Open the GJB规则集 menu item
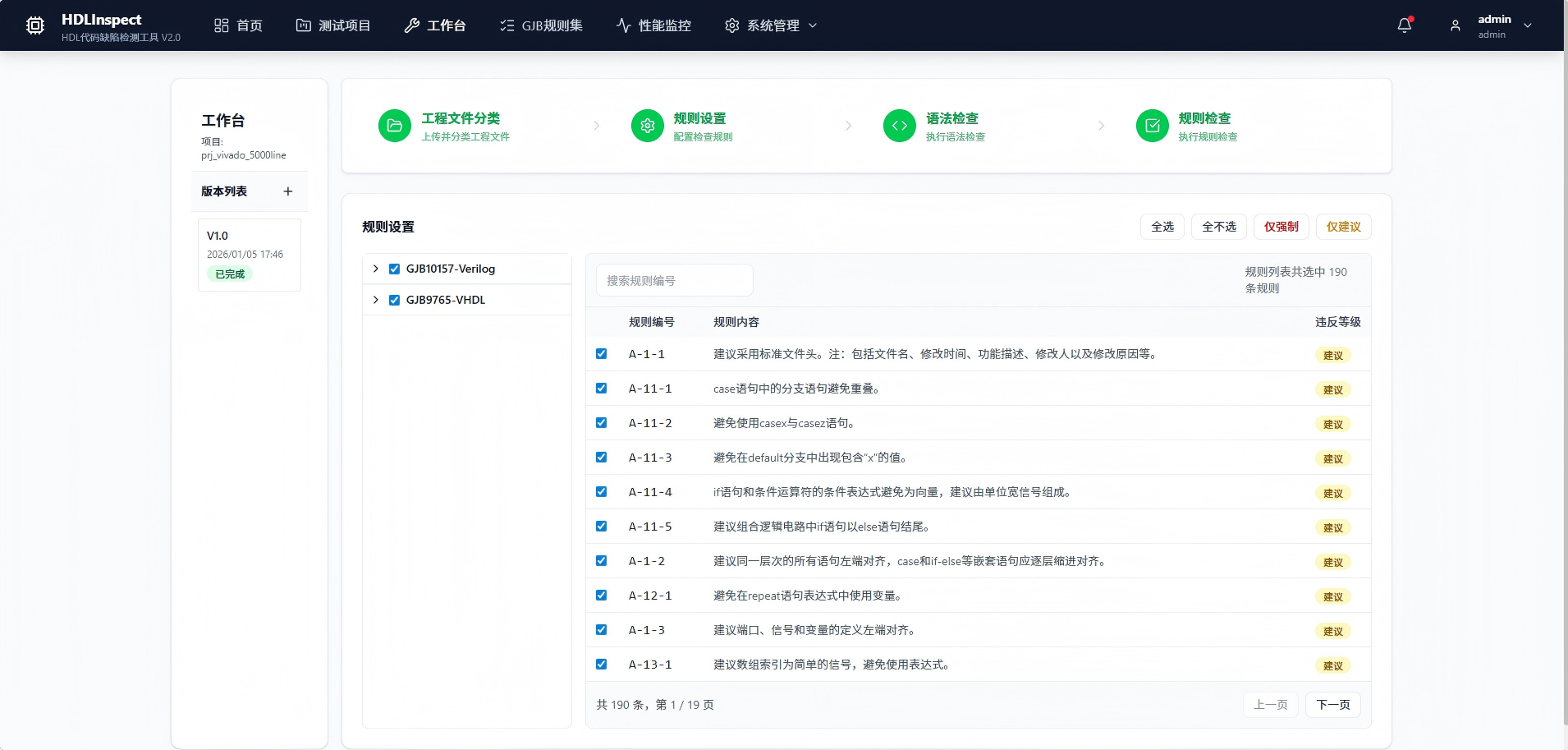This screenshot has height=750, width=1568. click(x=541, y=25)
